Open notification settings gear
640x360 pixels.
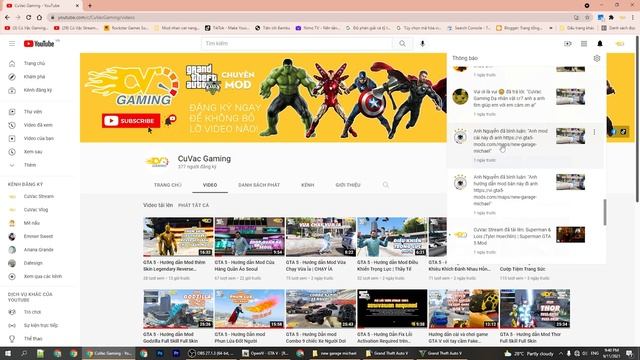pos(597,58)
